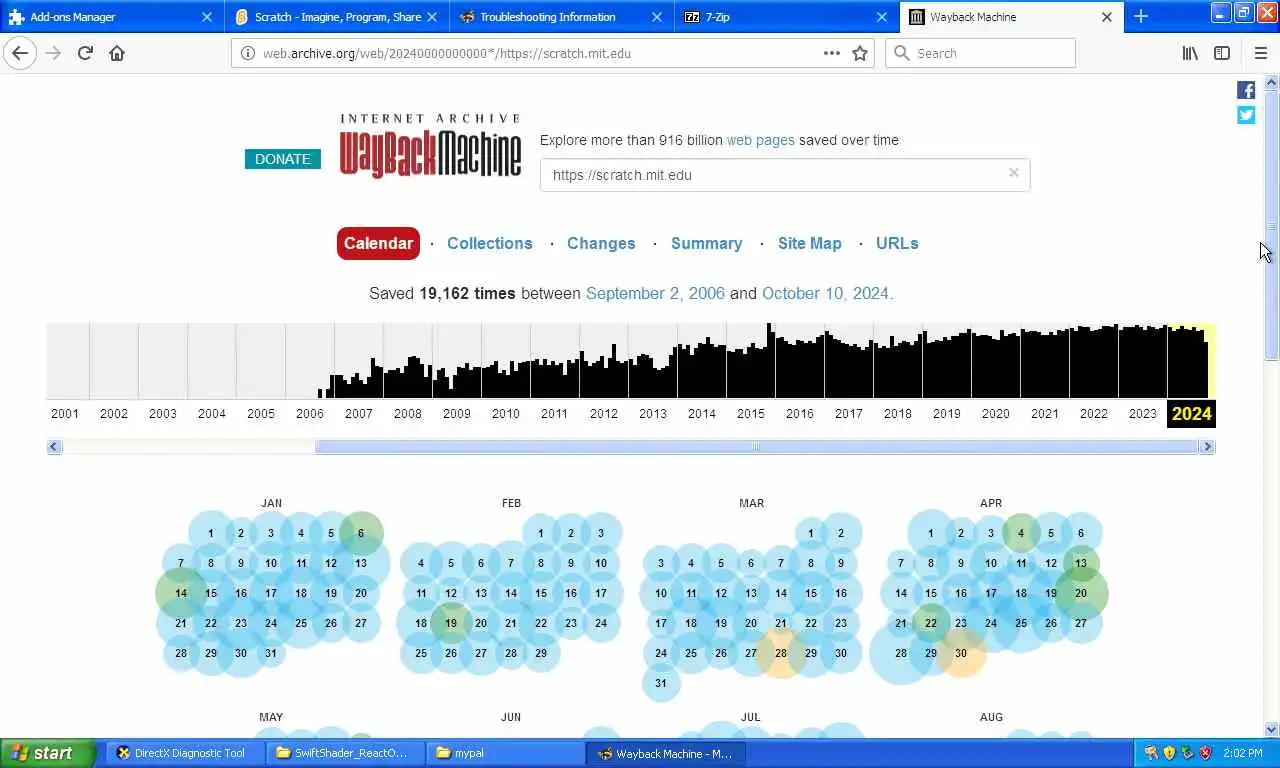
Task: Select year 2011 on the timeline
Action: click(x=554, y=413)
